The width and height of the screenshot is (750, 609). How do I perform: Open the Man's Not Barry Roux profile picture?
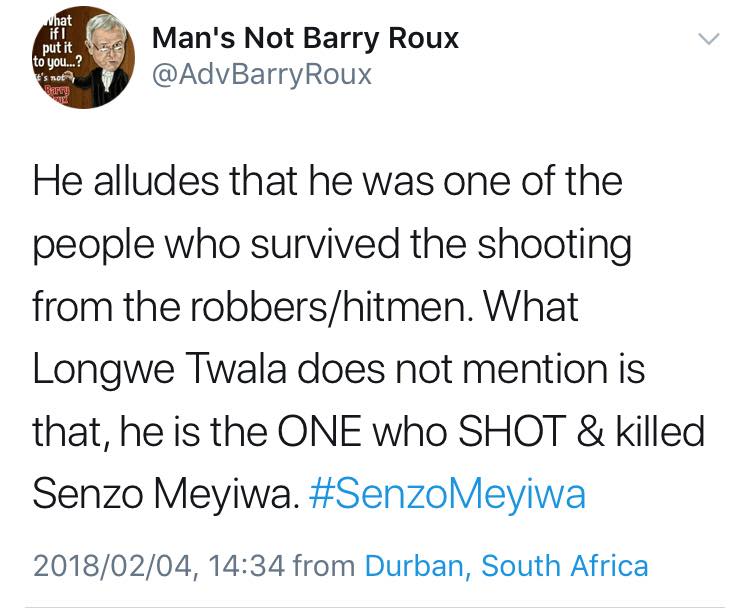click(83, 57)
